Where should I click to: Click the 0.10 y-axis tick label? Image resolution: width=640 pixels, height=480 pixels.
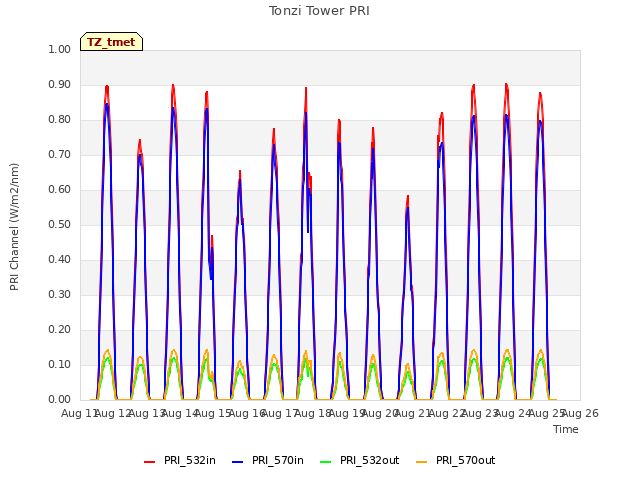click(60, 364)
